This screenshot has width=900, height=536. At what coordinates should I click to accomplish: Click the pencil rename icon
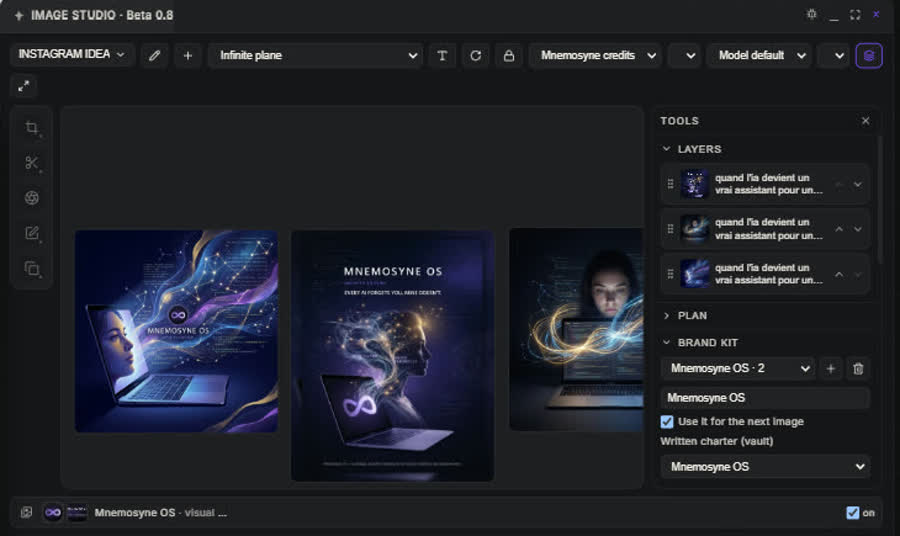click(154, 56)
